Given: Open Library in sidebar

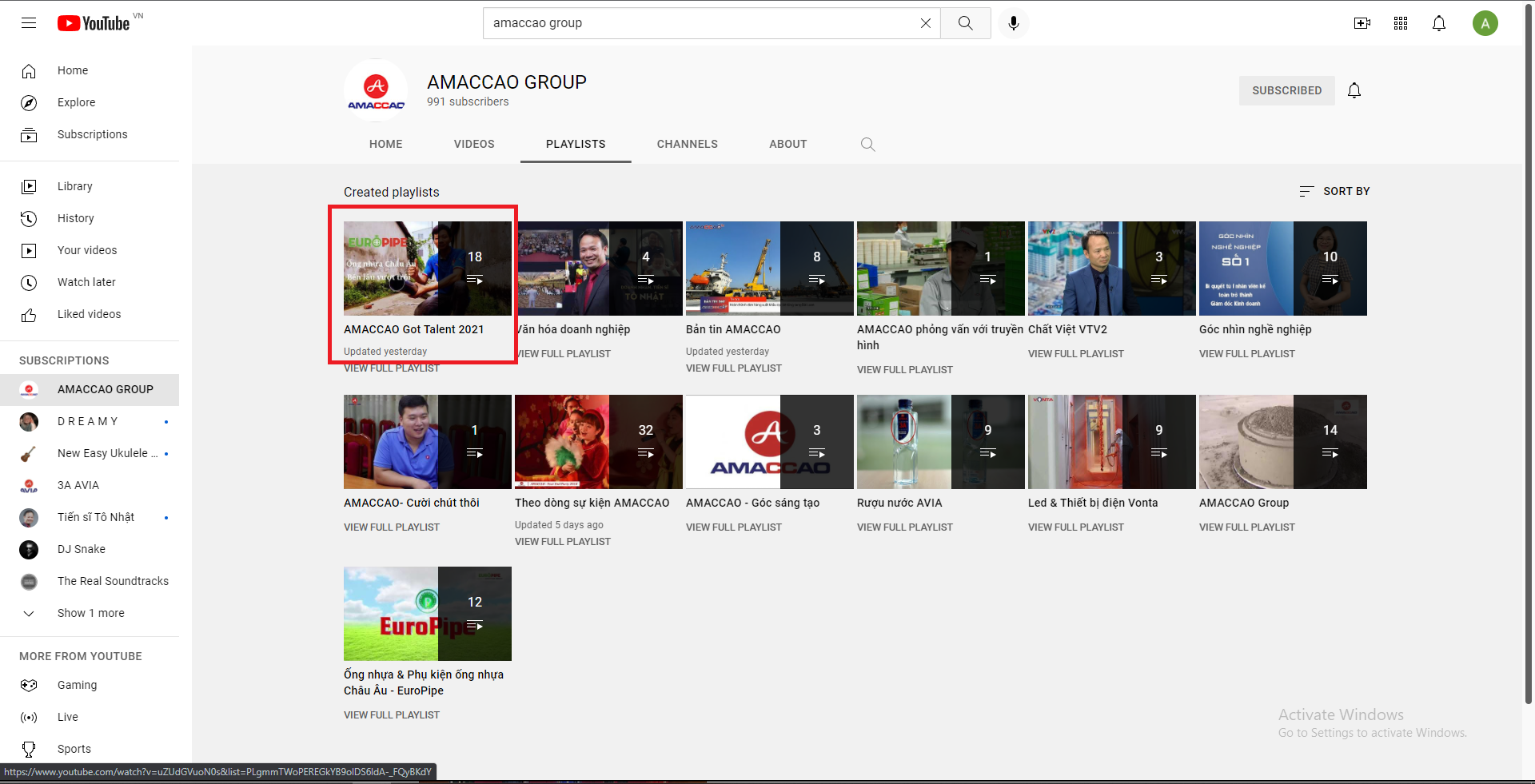Looking at the screenshot, I should (90, 186).
